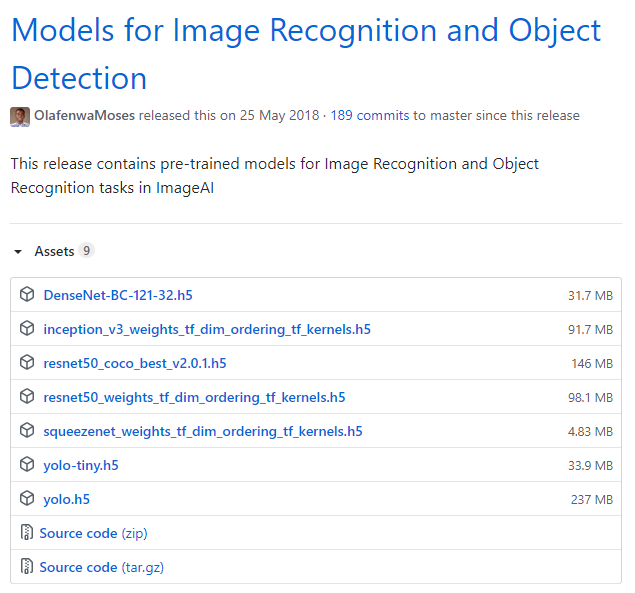The width and height of the screenshot is (635, 593).
Task: Open the release title 'Models for Image Recognition' link
Action: pos(306,53)
